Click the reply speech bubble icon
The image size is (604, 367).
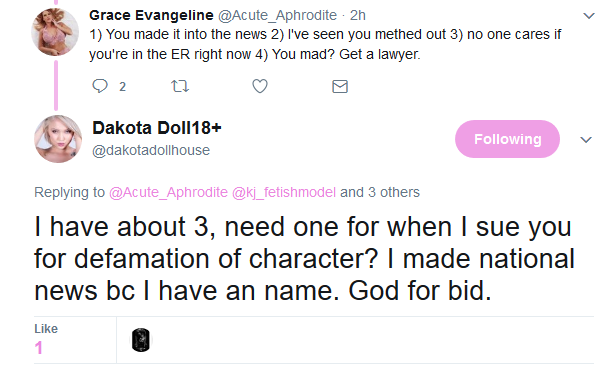coord(100,85)
